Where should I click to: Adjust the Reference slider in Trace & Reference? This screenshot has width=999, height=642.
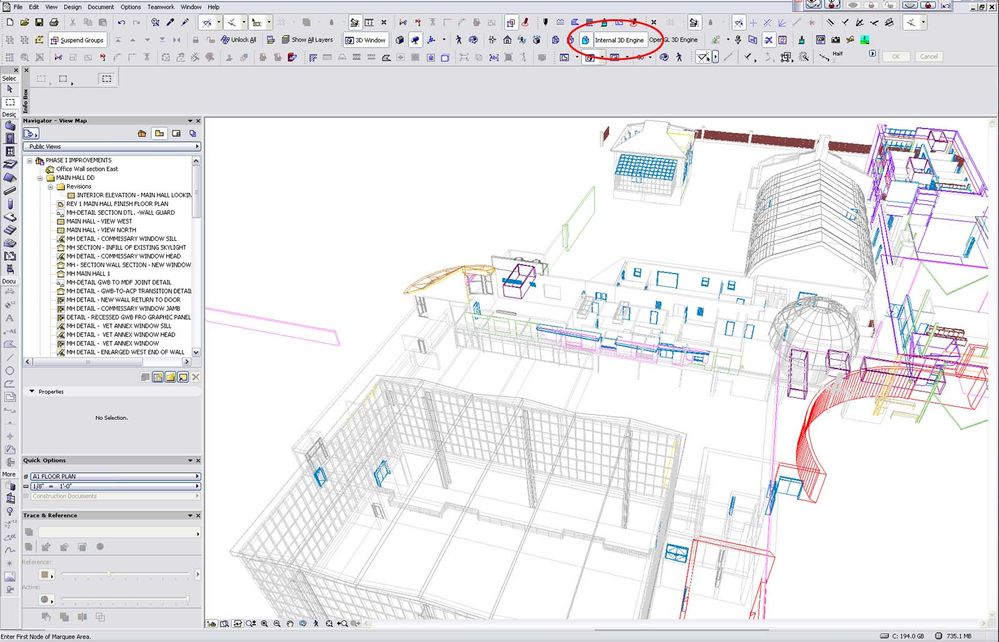point(110,574)
